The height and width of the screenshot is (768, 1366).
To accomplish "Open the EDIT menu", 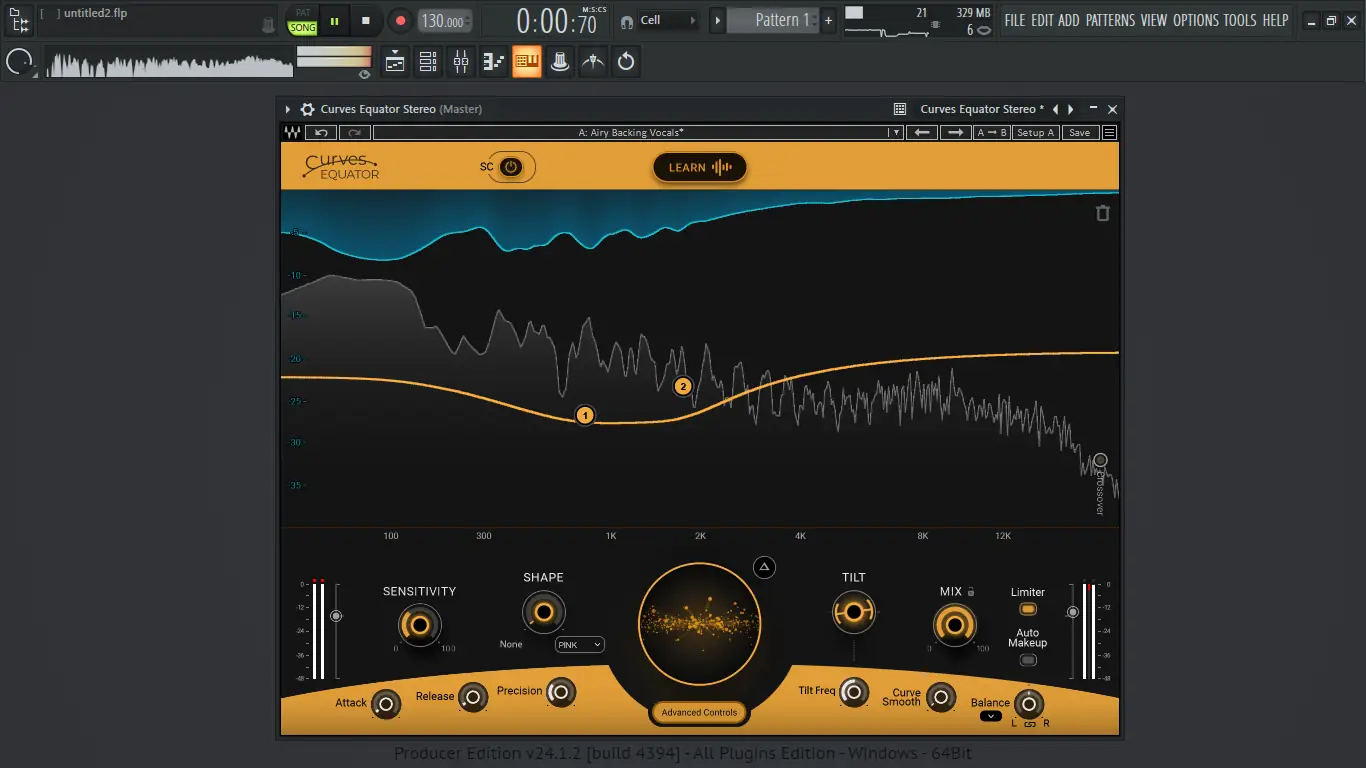I will (x=1042, y=20).
